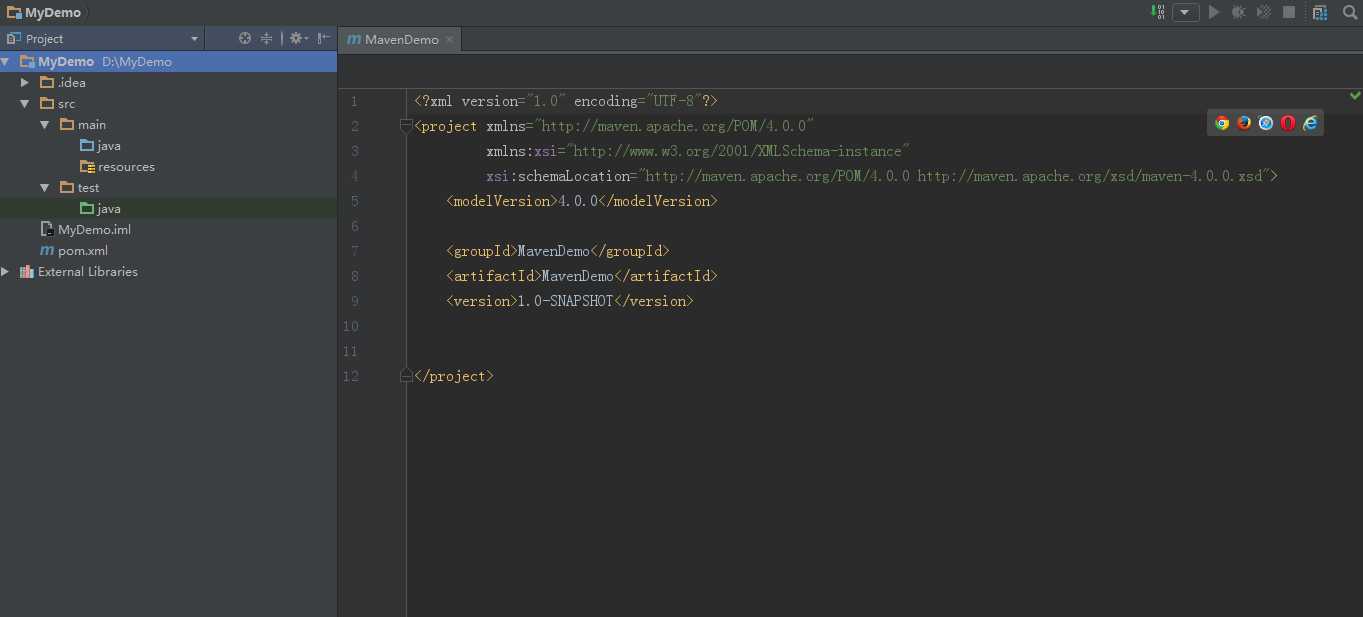This screenshot has height=617, width=1363.
Task: Open the Project Structure icon
Action: click(x=1320, y=12)
